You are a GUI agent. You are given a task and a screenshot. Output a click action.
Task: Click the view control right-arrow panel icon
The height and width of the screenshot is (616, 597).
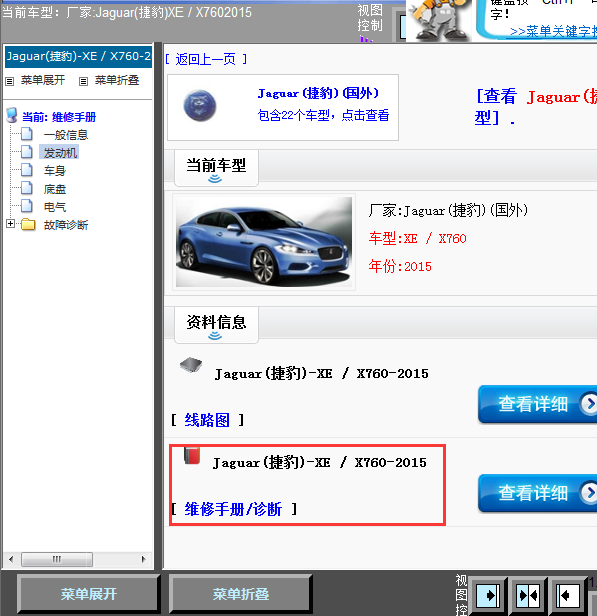coord(487,596)
